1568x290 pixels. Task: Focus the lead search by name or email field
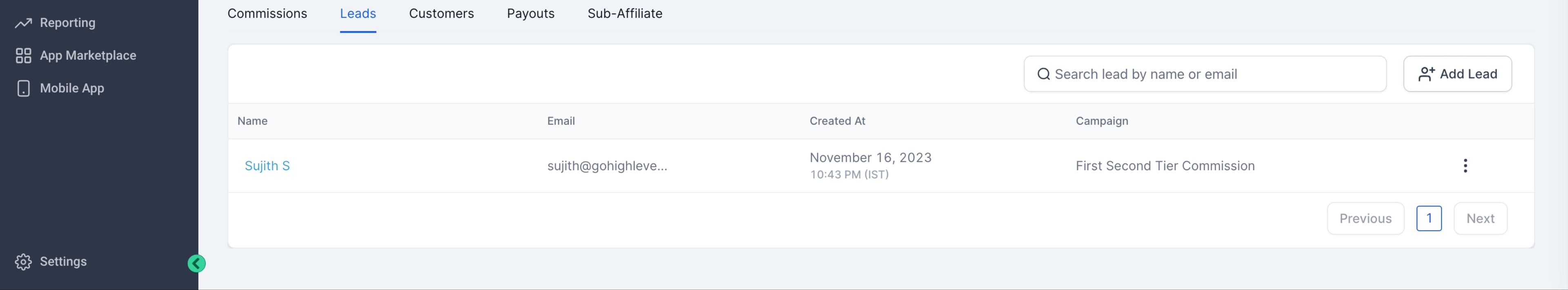click(x=1205, y=74)
